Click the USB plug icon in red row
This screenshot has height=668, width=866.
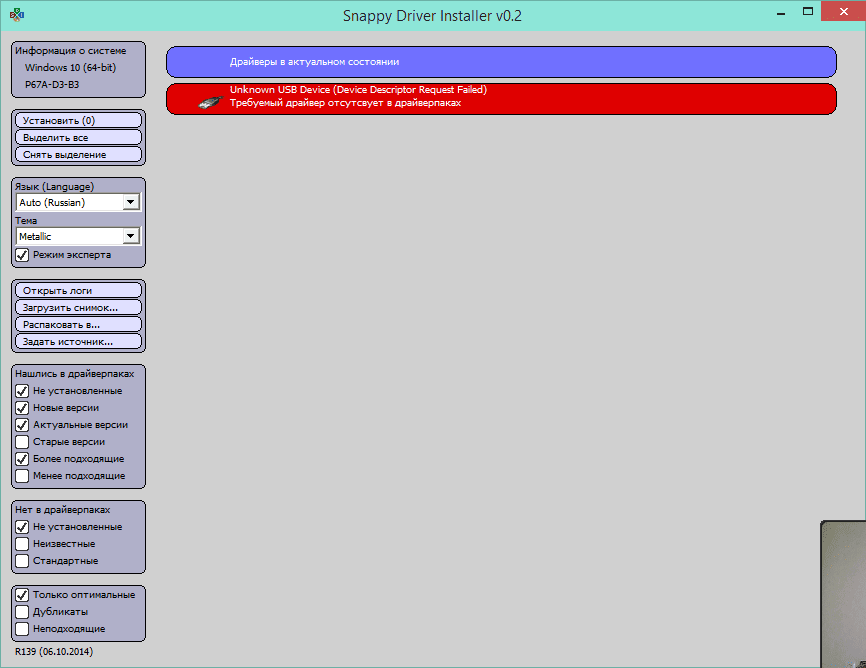210,102
